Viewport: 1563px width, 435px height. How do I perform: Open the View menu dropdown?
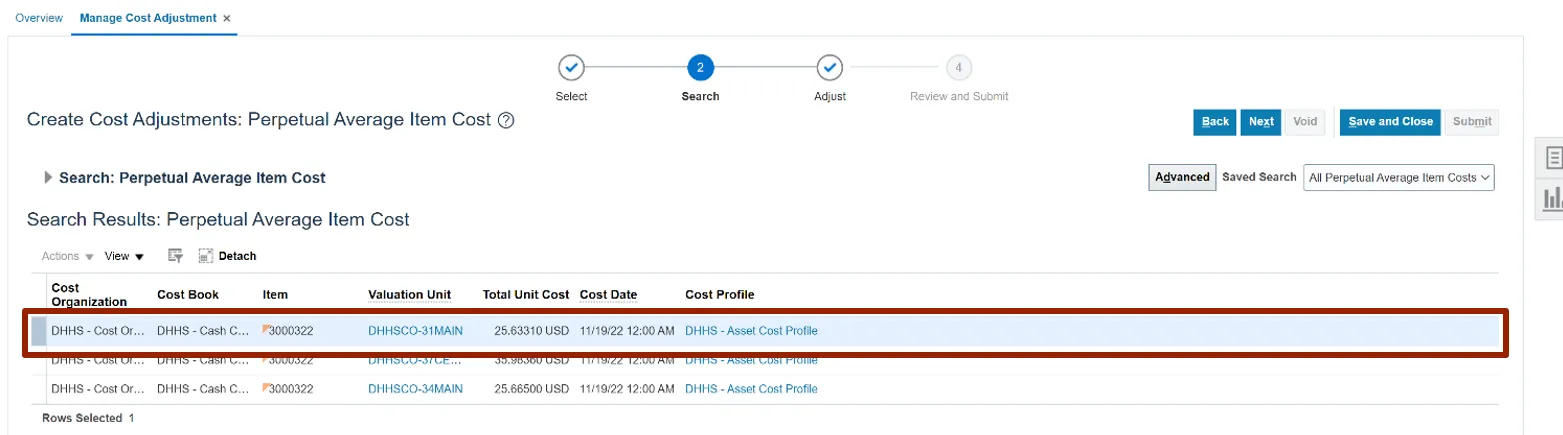124,256
